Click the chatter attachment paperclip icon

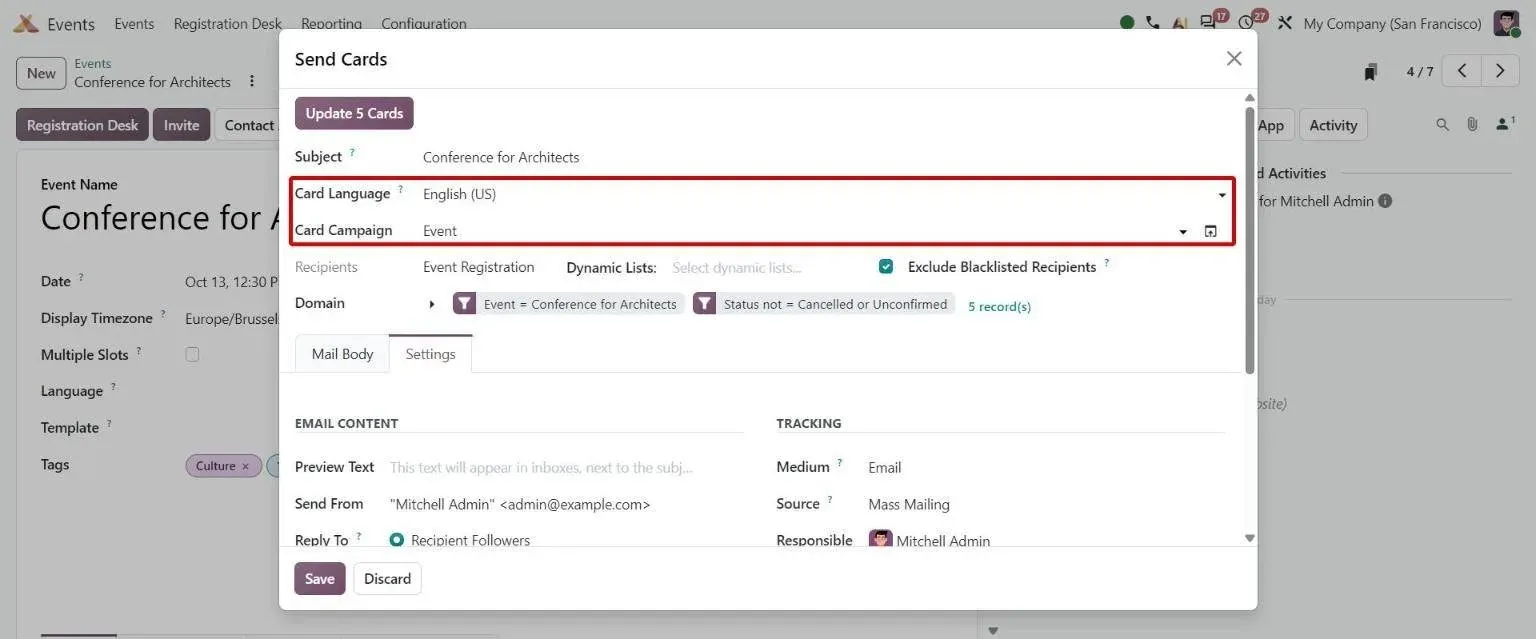[1472, 125]
